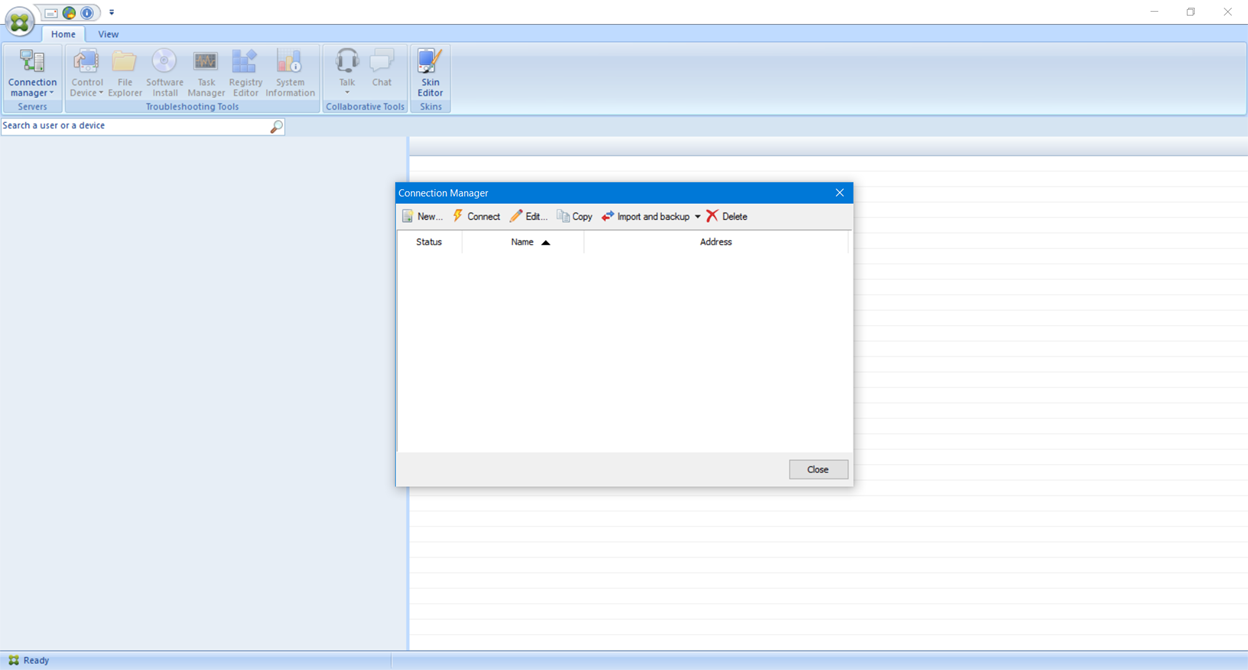Screen dimensions: 1248x670
Task: Click the Ready status bar entry
Action: [x=28, y=660]
